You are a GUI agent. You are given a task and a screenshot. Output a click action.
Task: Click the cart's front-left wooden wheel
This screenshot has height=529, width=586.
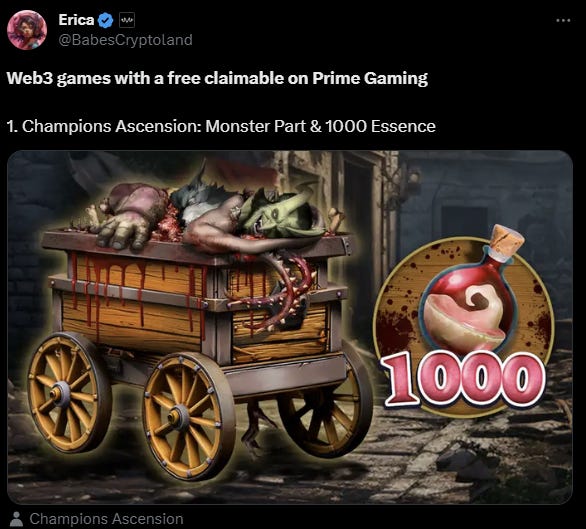[70, 392]
